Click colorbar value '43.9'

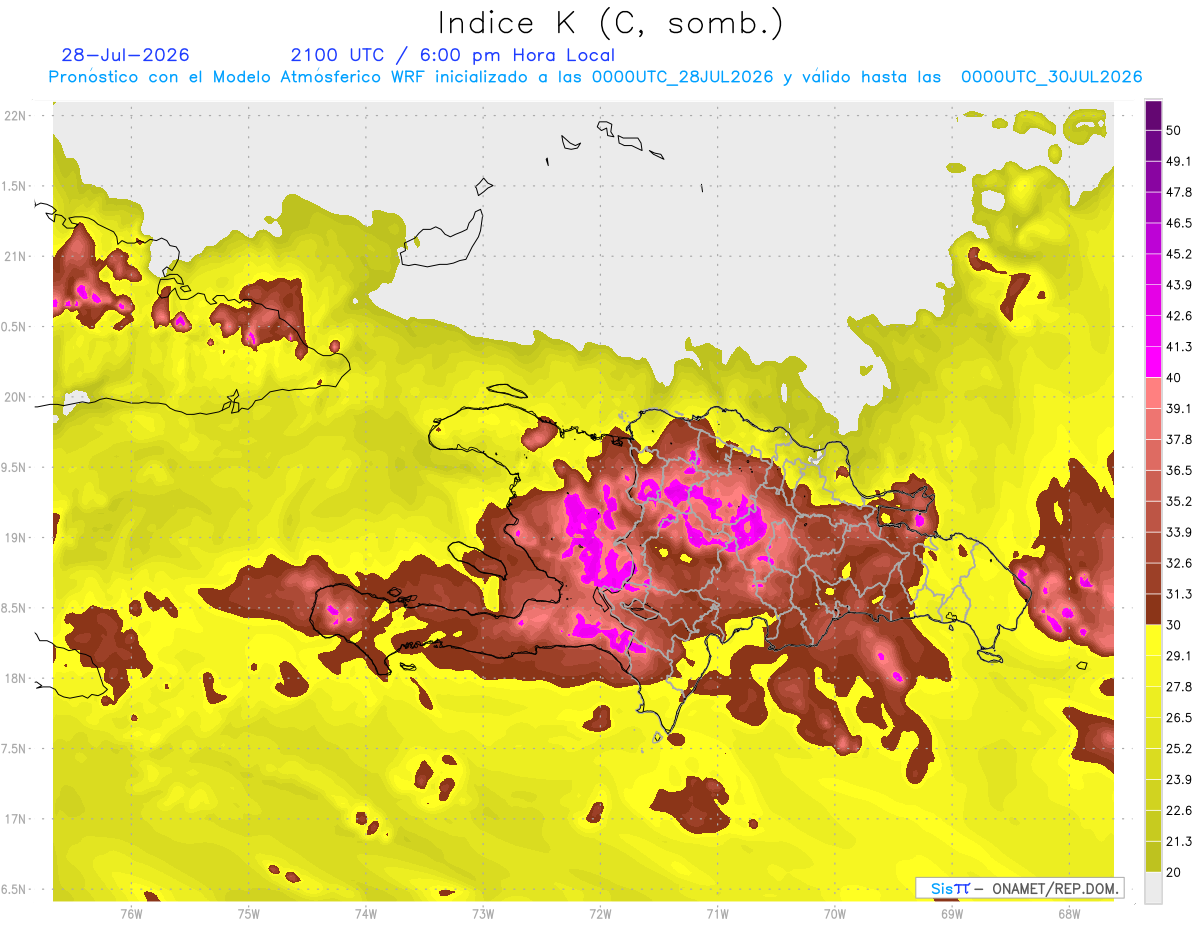point(1179,285)
